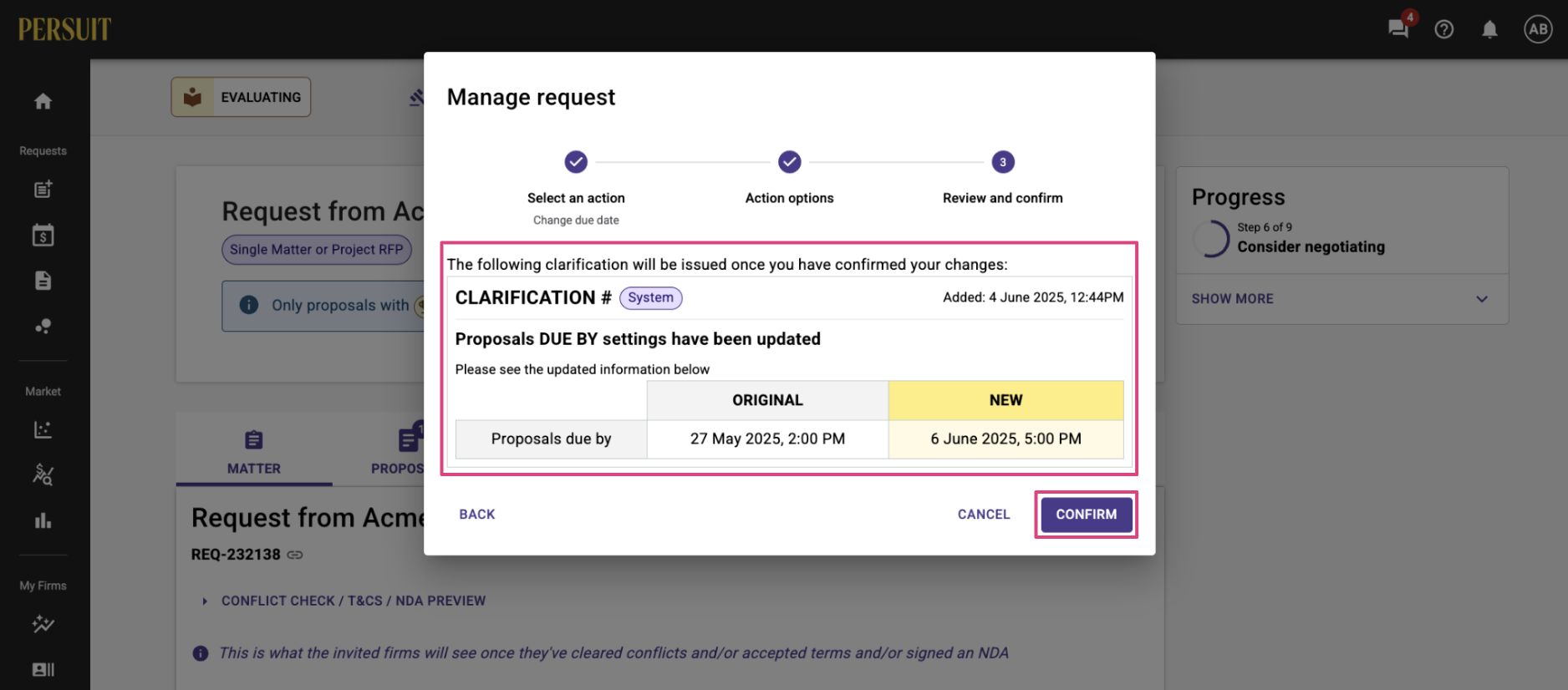Open the contacts list icon in sidebar
Viewport: 1568px width, 690px height.
point(43,670)
